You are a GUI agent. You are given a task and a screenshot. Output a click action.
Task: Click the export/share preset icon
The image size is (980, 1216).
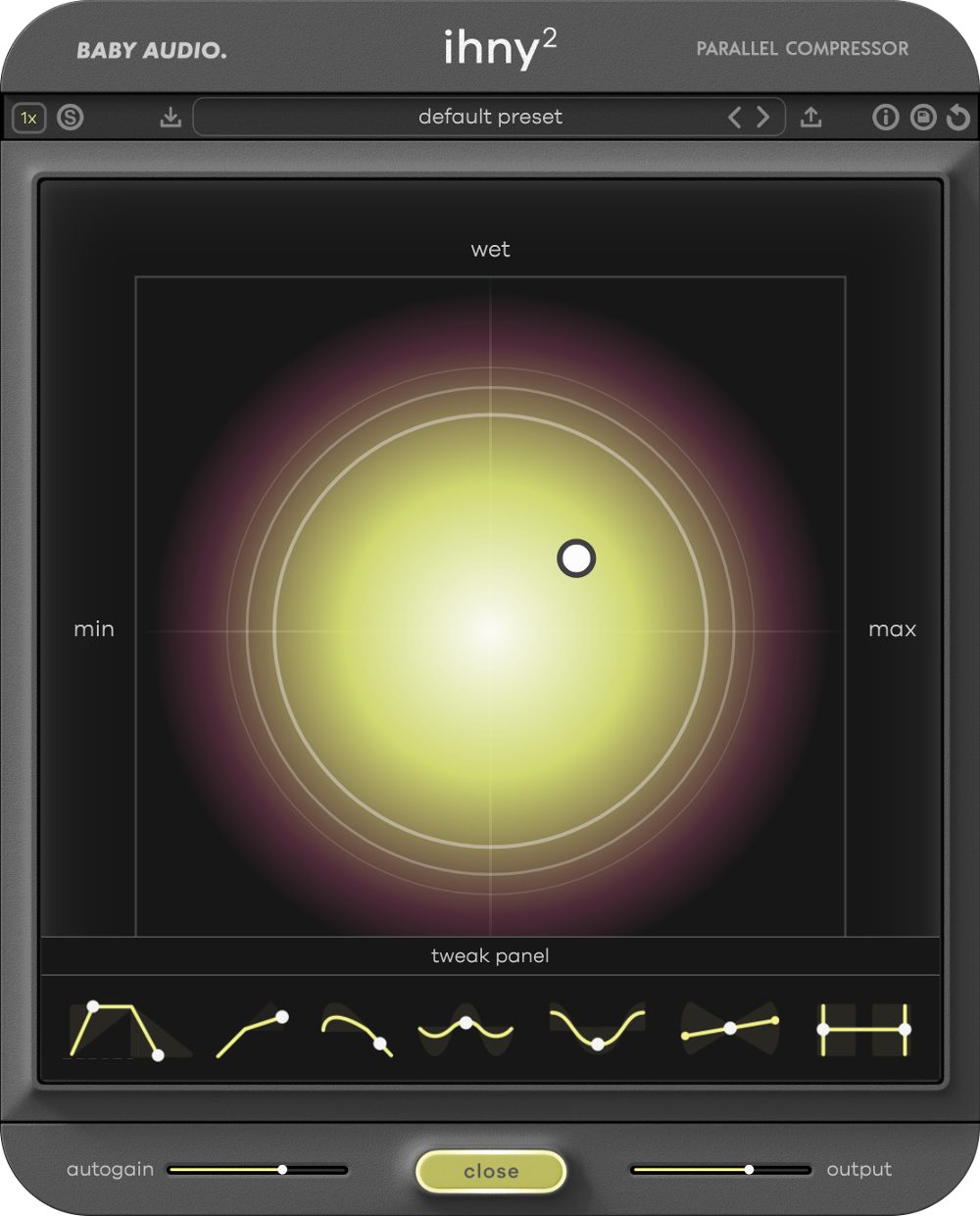pyautogui.click(x=811, y=118)
